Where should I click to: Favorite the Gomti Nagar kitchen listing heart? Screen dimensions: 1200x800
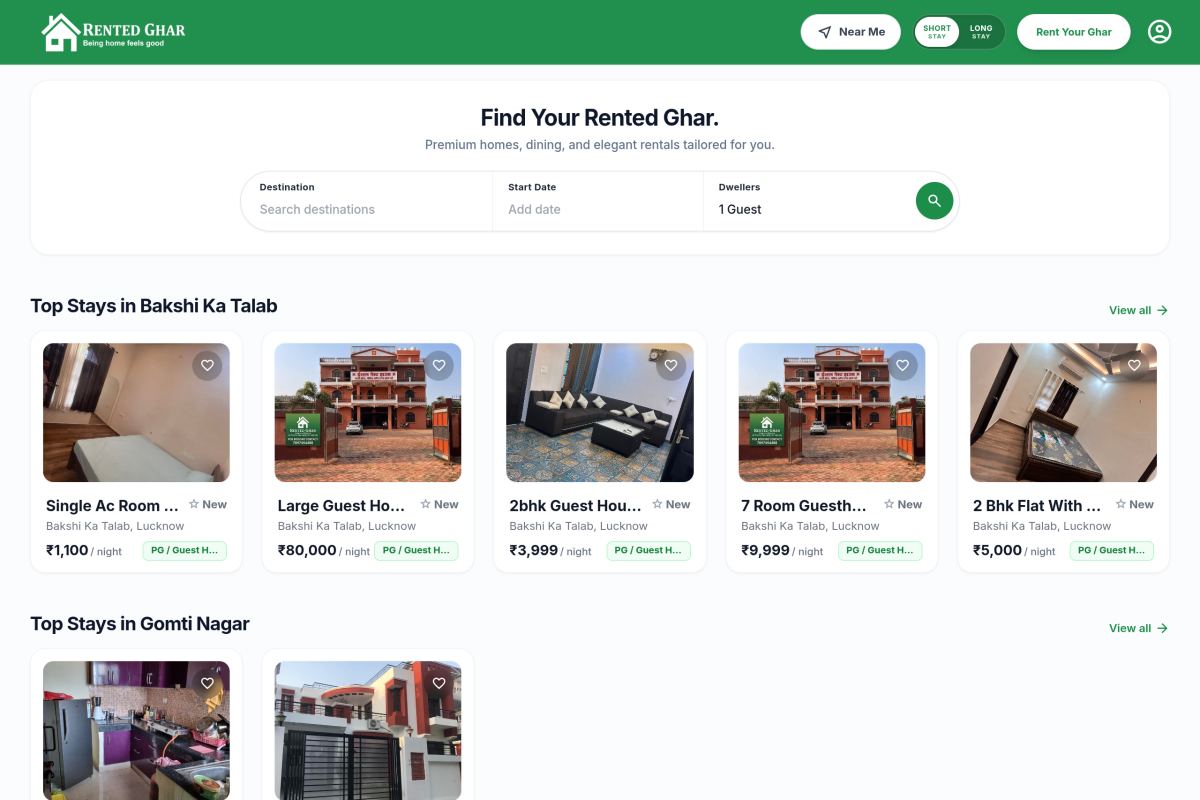click(x=207, y=684)
